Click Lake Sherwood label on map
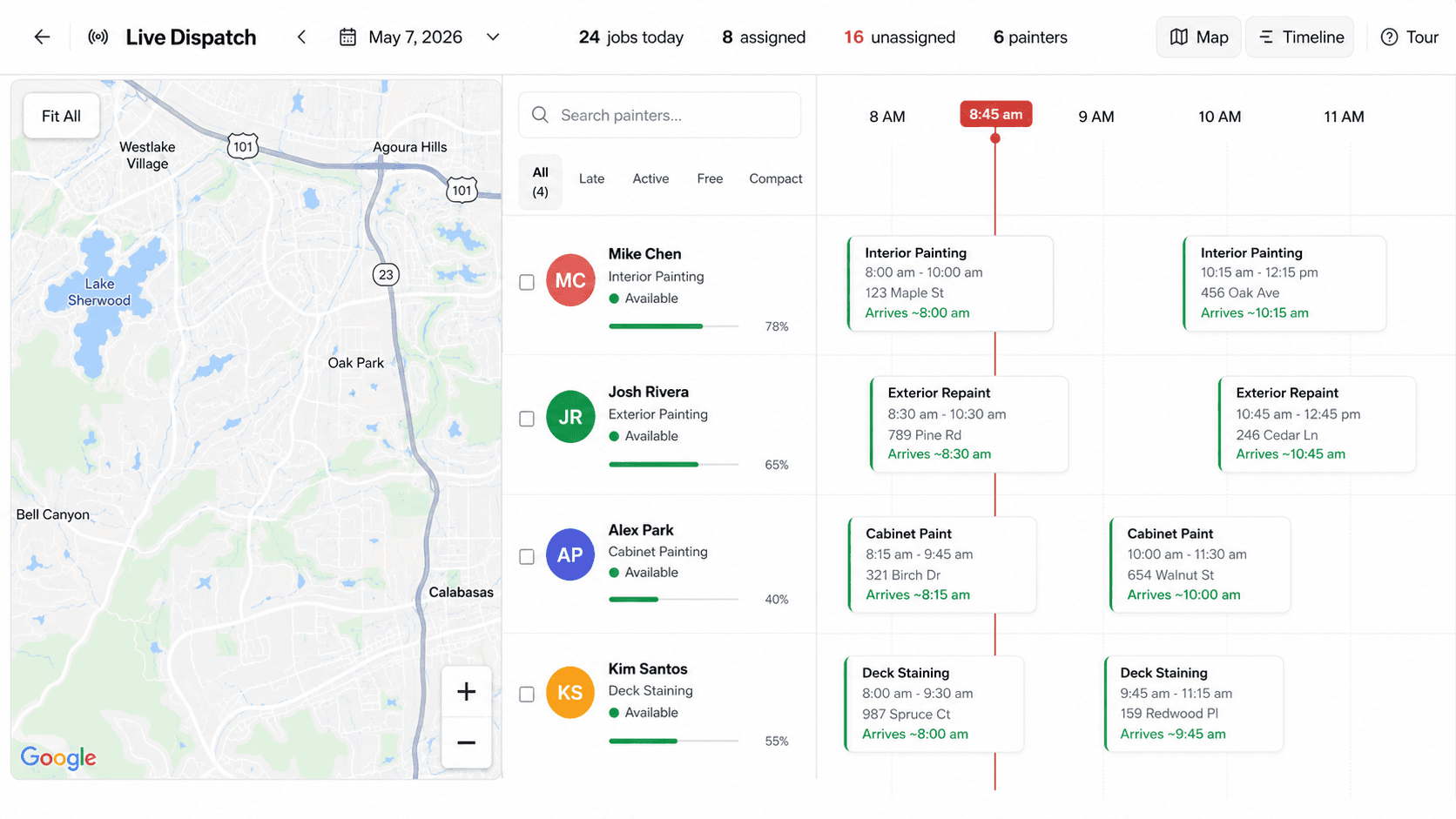Screen dimensions: 1456x819 pyautogui.click(x=99, y=292)
